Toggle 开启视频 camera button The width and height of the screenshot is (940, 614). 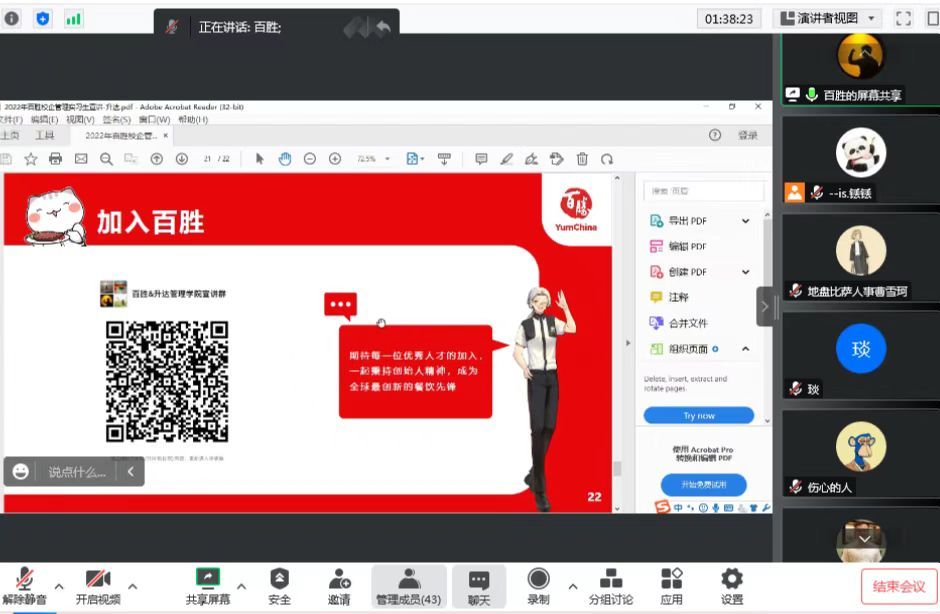coord(98,580)
